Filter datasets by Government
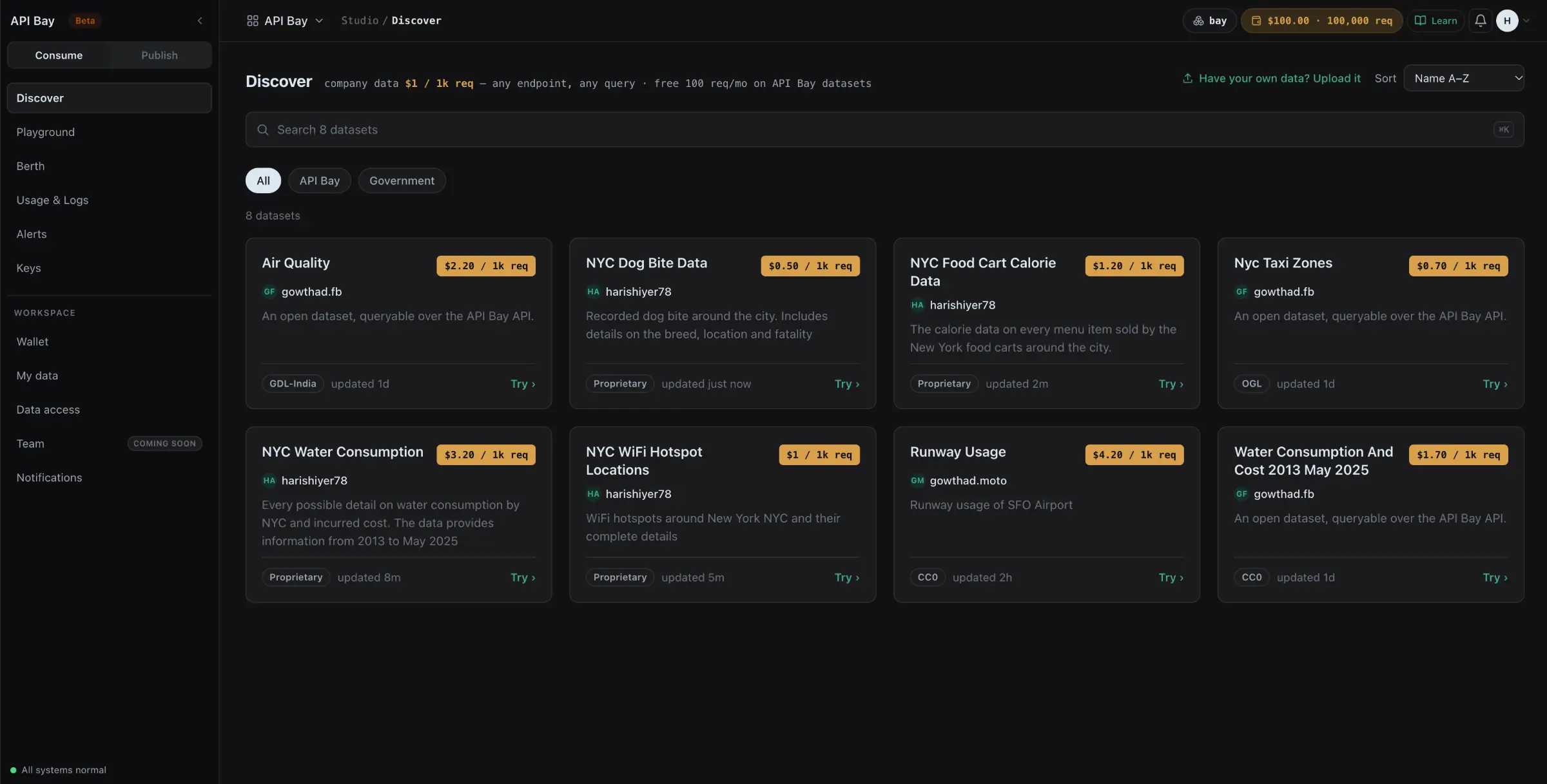 (402, 180)
